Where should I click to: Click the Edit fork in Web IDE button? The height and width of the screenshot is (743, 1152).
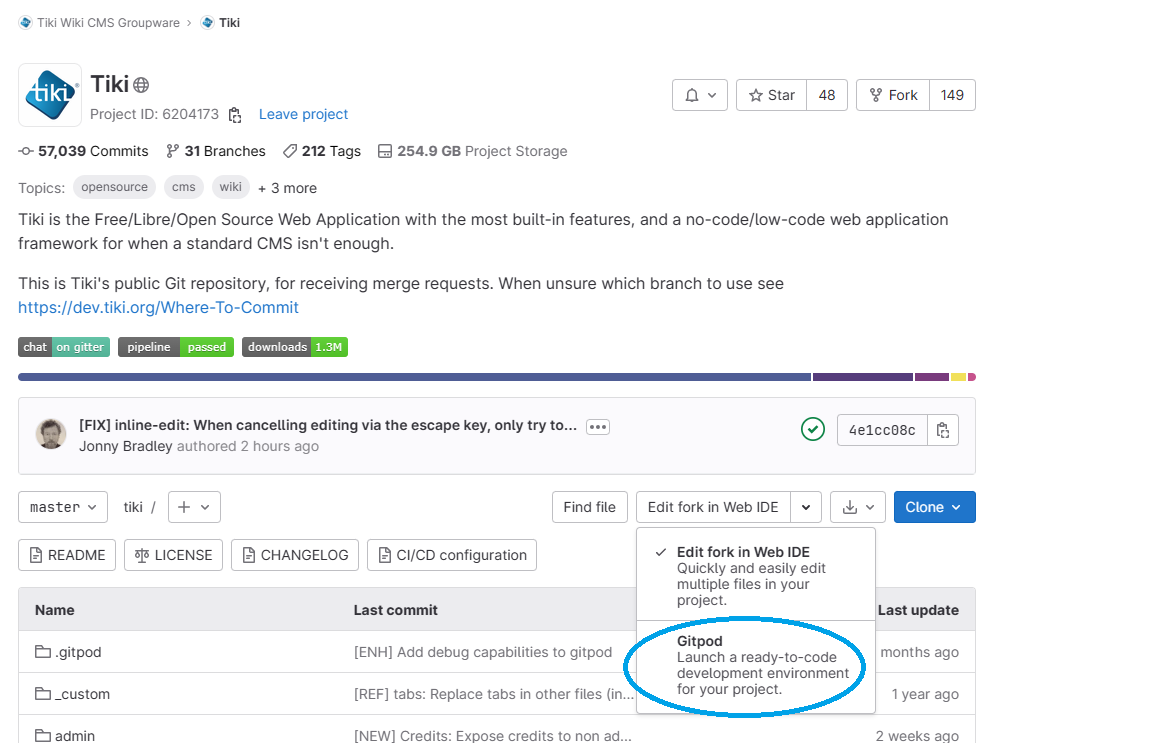(x=713, y=507)
